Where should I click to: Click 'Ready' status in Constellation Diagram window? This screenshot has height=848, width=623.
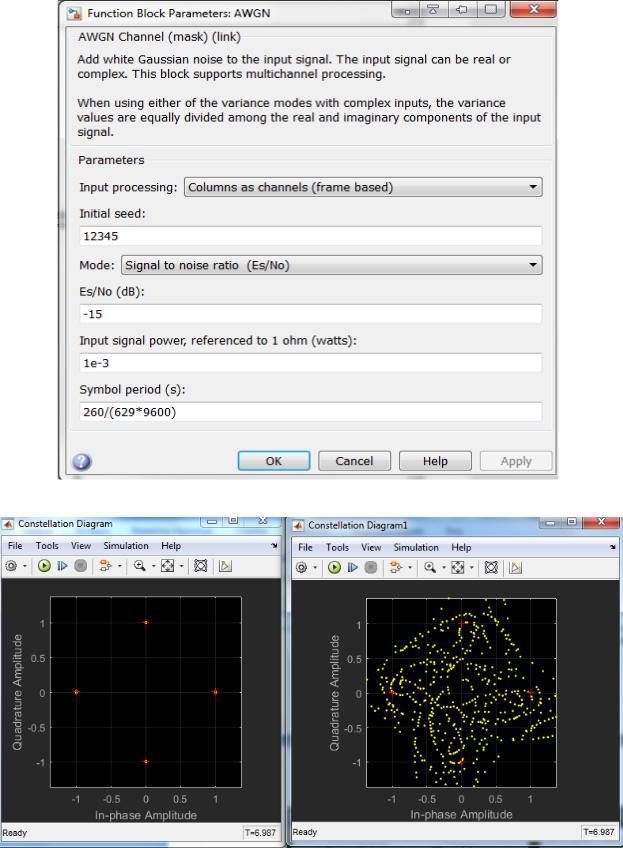point(15,833)
